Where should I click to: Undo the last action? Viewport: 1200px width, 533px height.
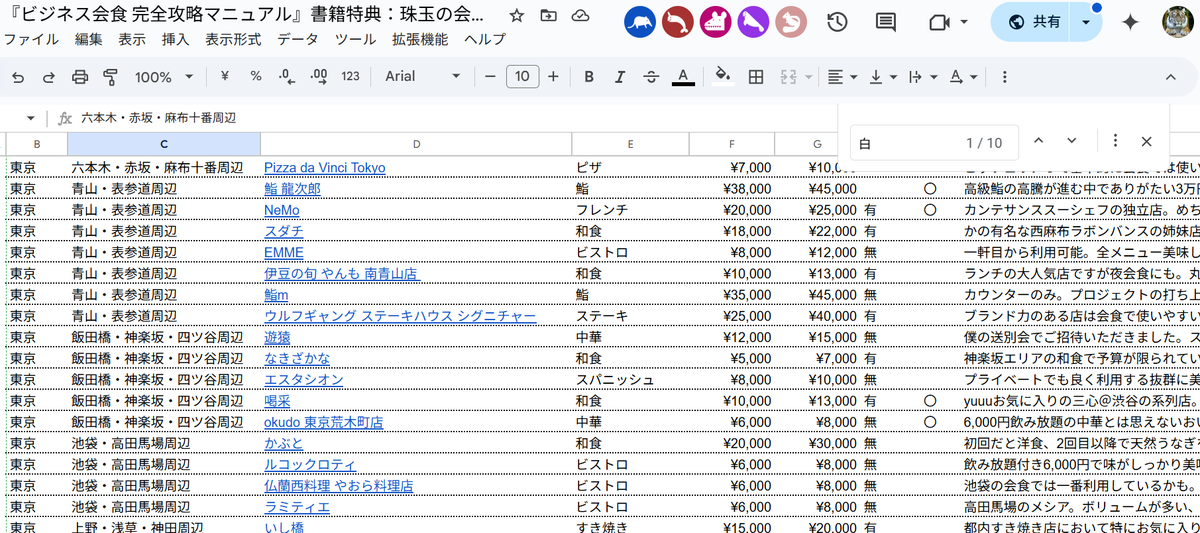[x=18, y=77]
